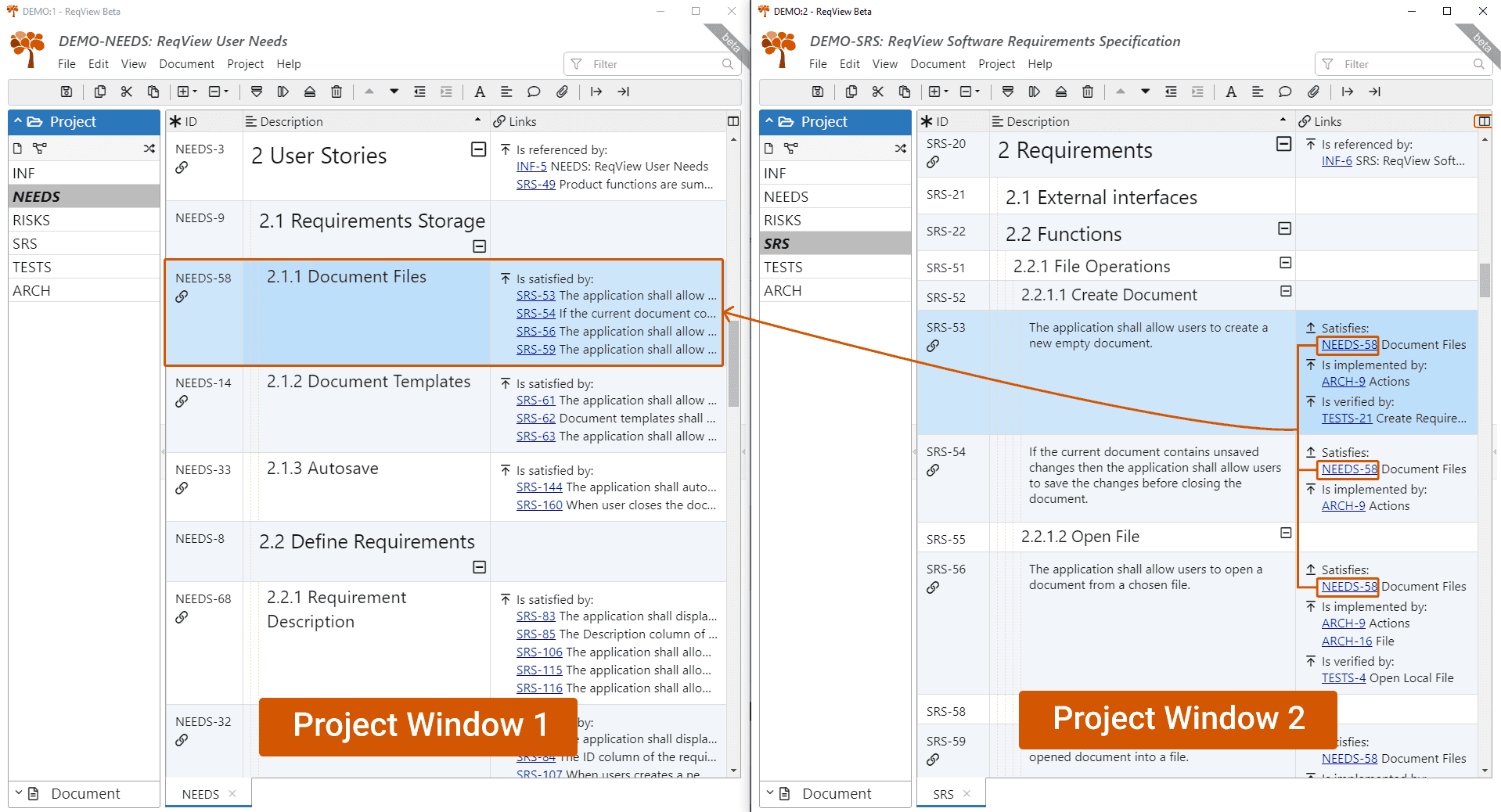Collapse the 2.1 Requirements Storage section
The width and height of the screenshot is (1501, 812).
480,246
